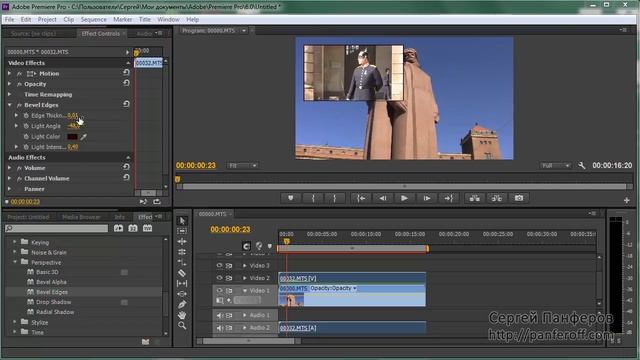Screen dimensions: 640x360
Task: Toggle Video 2 track visibility eye
Action: [x=219, y=278]
